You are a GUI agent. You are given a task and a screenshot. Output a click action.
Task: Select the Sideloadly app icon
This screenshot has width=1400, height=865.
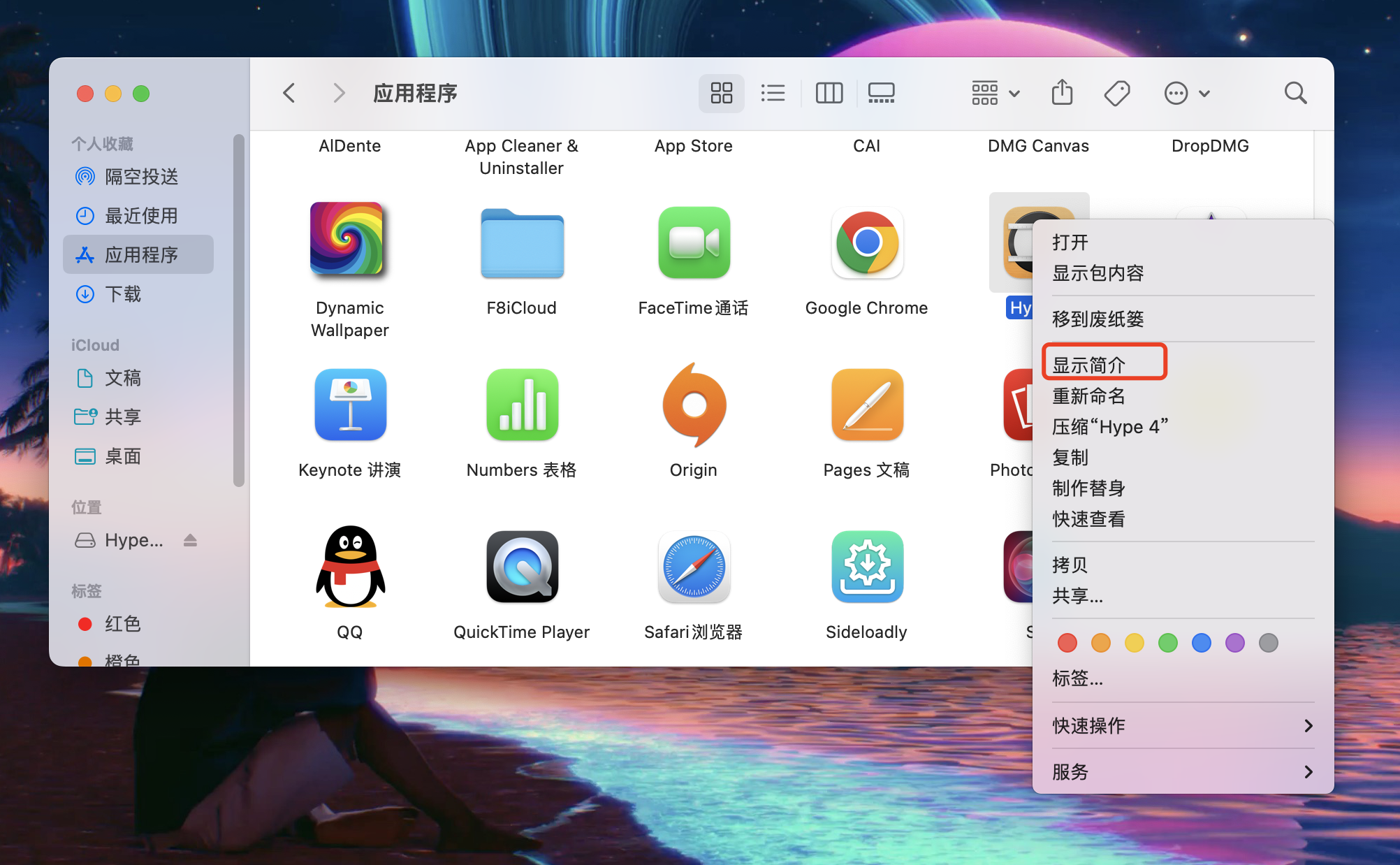click(867, 567)
